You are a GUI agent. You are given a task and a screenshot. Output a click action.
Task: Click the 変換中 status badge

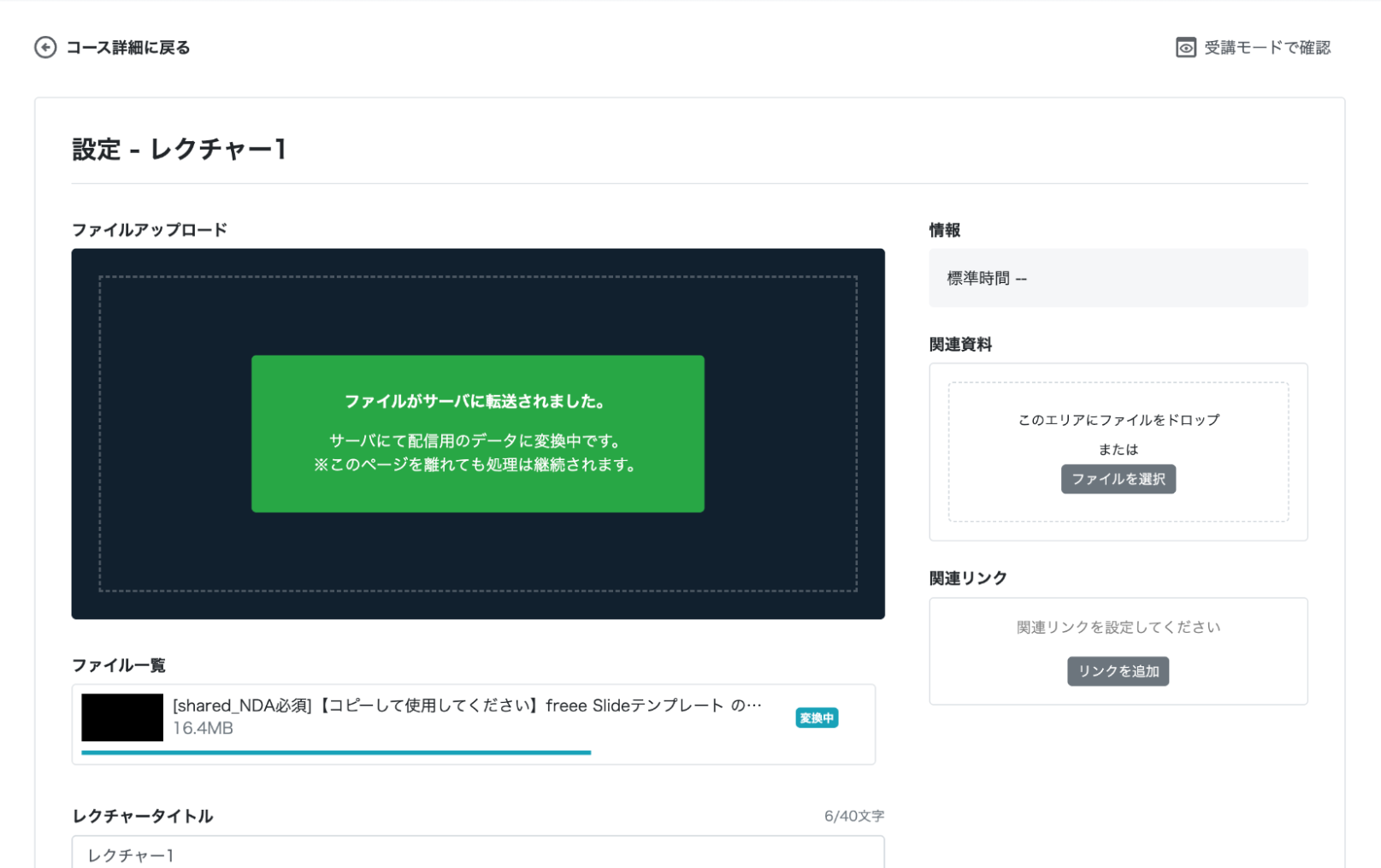pos(817,718)
